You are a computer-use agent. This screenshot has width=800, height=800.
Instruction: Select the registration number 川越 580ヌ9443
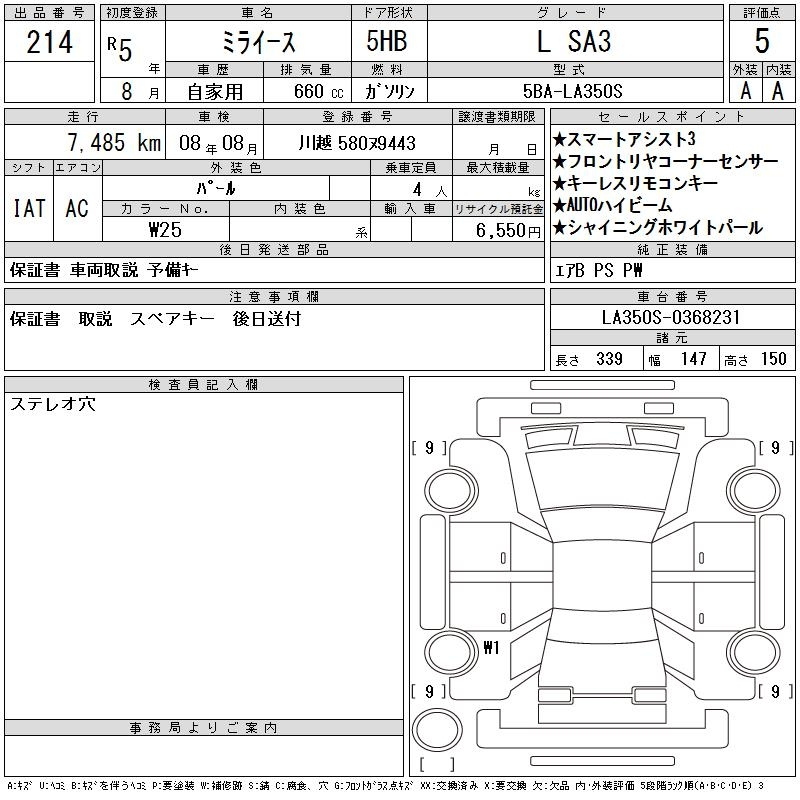point(357,143)
